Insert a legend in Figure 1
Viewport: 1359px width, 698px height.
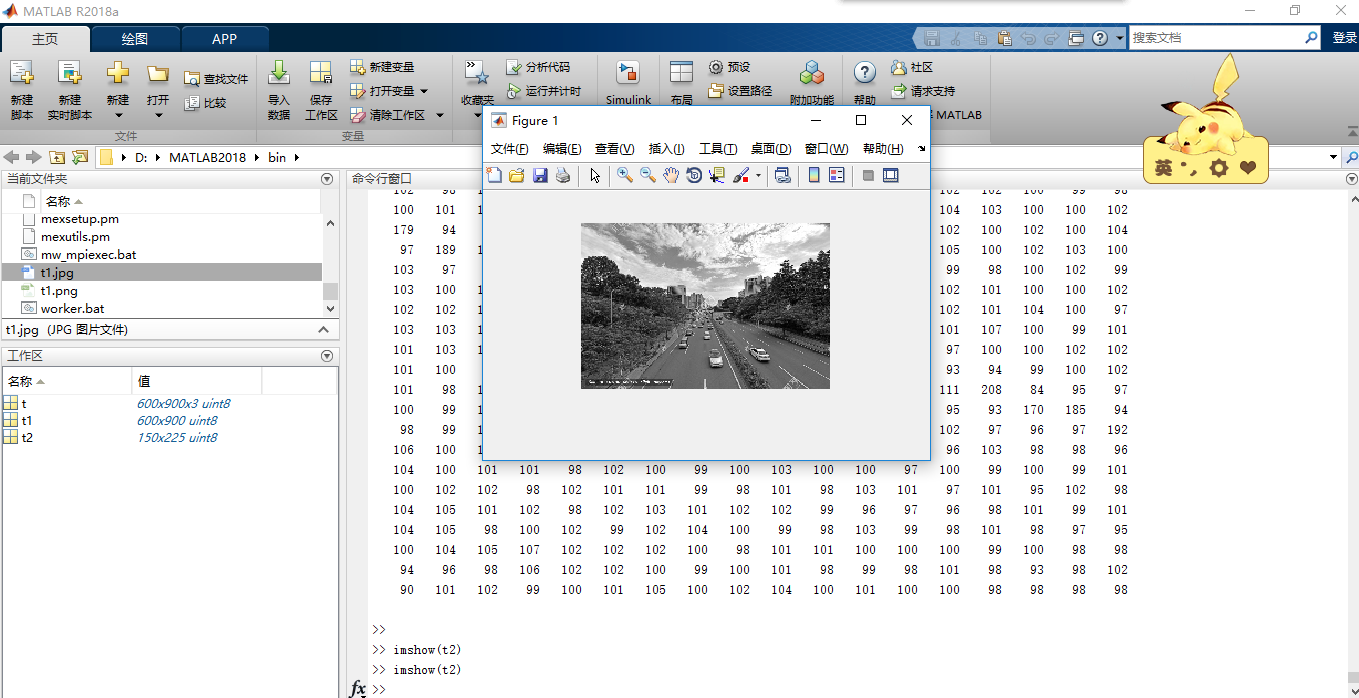click(x=837, y=175)
